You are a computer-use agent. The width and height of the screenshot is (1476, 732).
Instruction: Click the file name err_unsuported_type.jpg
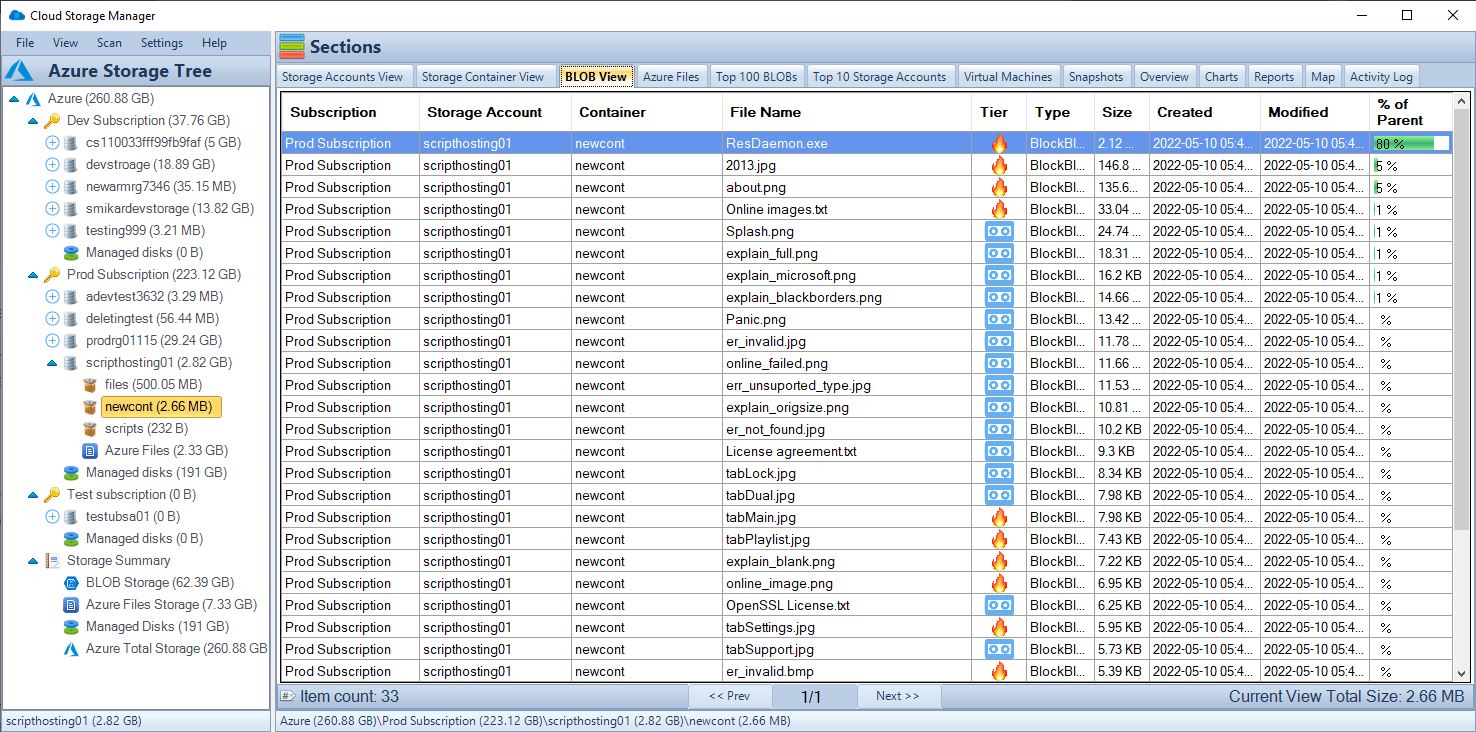click(x=798, y=385)
